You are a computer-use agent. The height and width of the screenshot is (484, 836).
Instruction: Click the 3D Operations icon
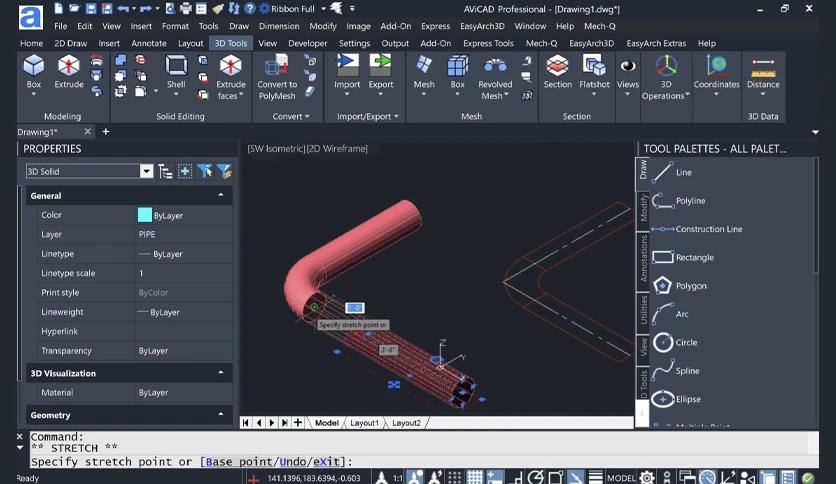tap(666, 66)
